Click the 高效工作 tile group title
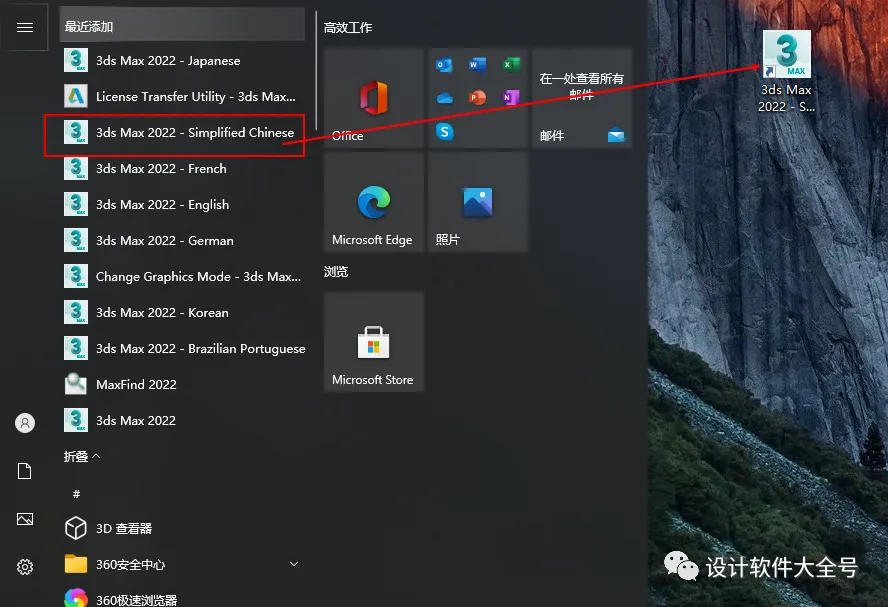The image size is (888, 607). tap(348, 27)
